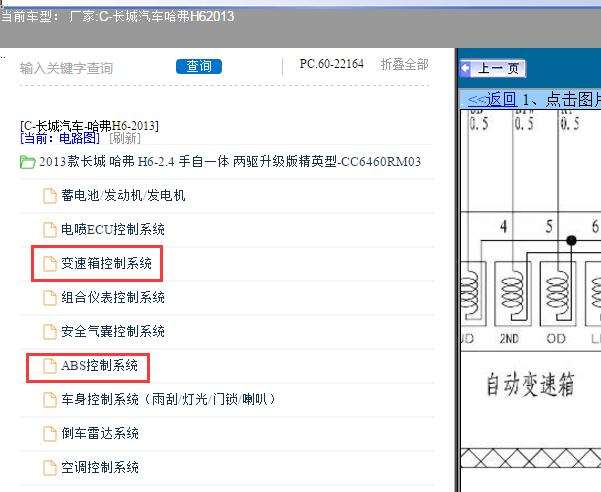The height and width of the screenshot is (492, 601).
Task: Open the 组合仪表控制系统 entry
Action: click(x=113, y=297)
